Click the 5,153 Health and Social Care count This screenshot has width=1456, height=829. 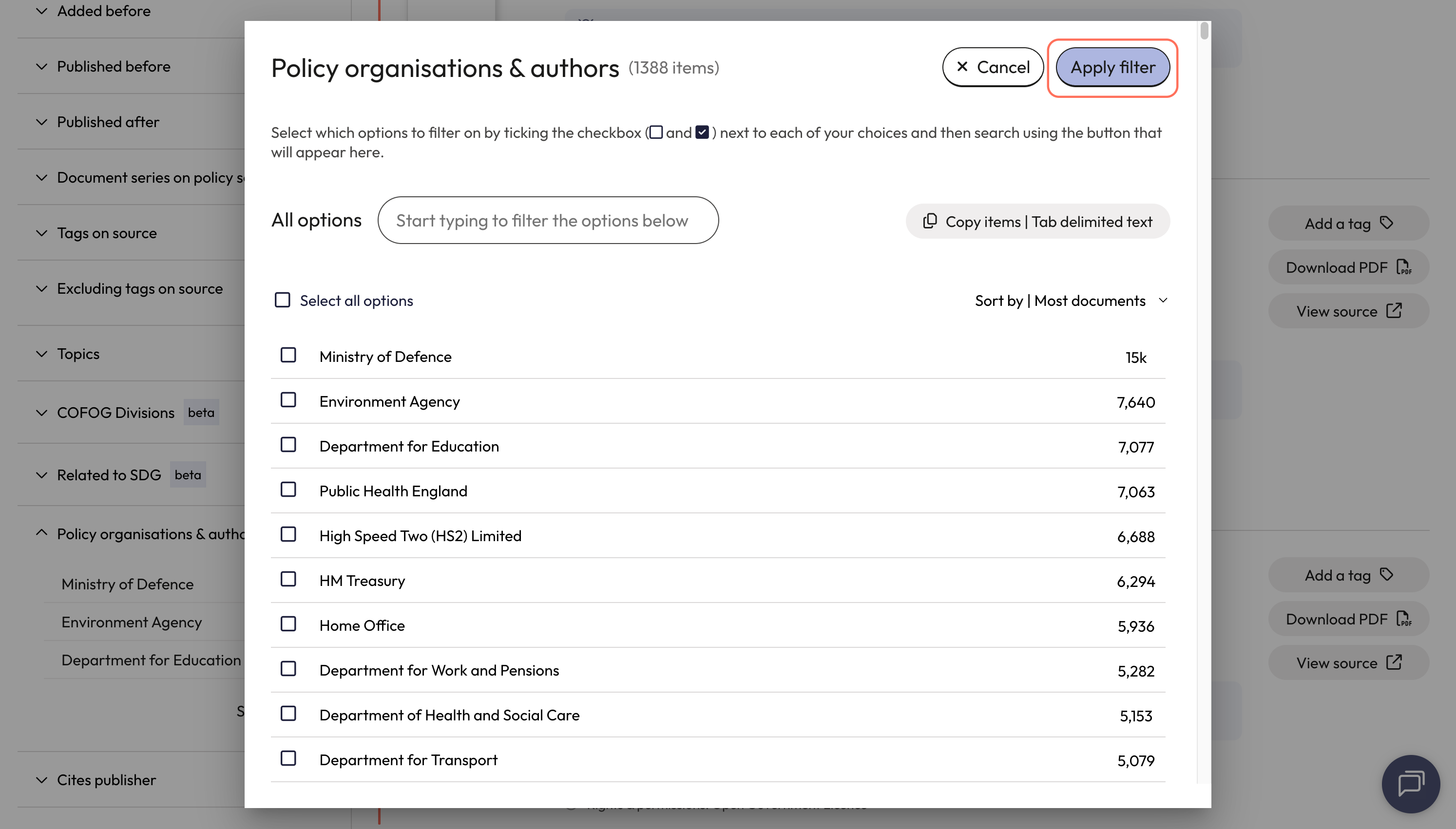(1135, 716)
